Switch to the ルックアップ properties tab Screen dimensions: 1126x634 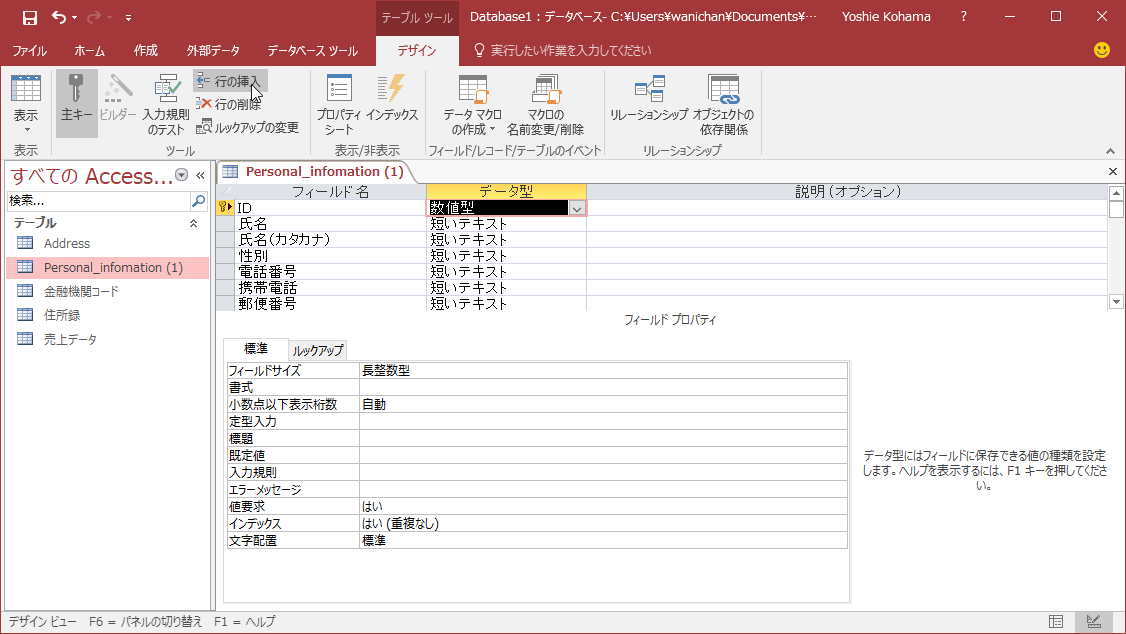[x=318, y=350]
